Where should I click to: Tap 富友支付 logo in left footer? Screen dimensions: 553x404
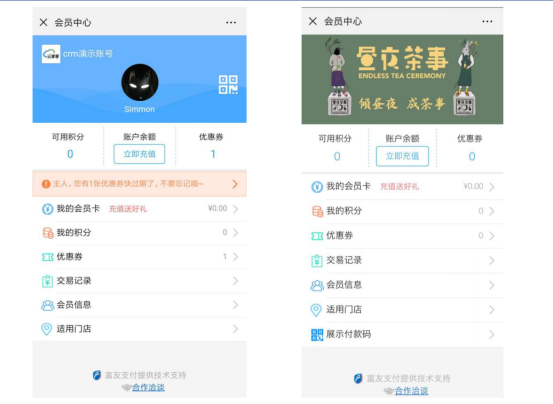pyautogui.click(x=97, y=375)
